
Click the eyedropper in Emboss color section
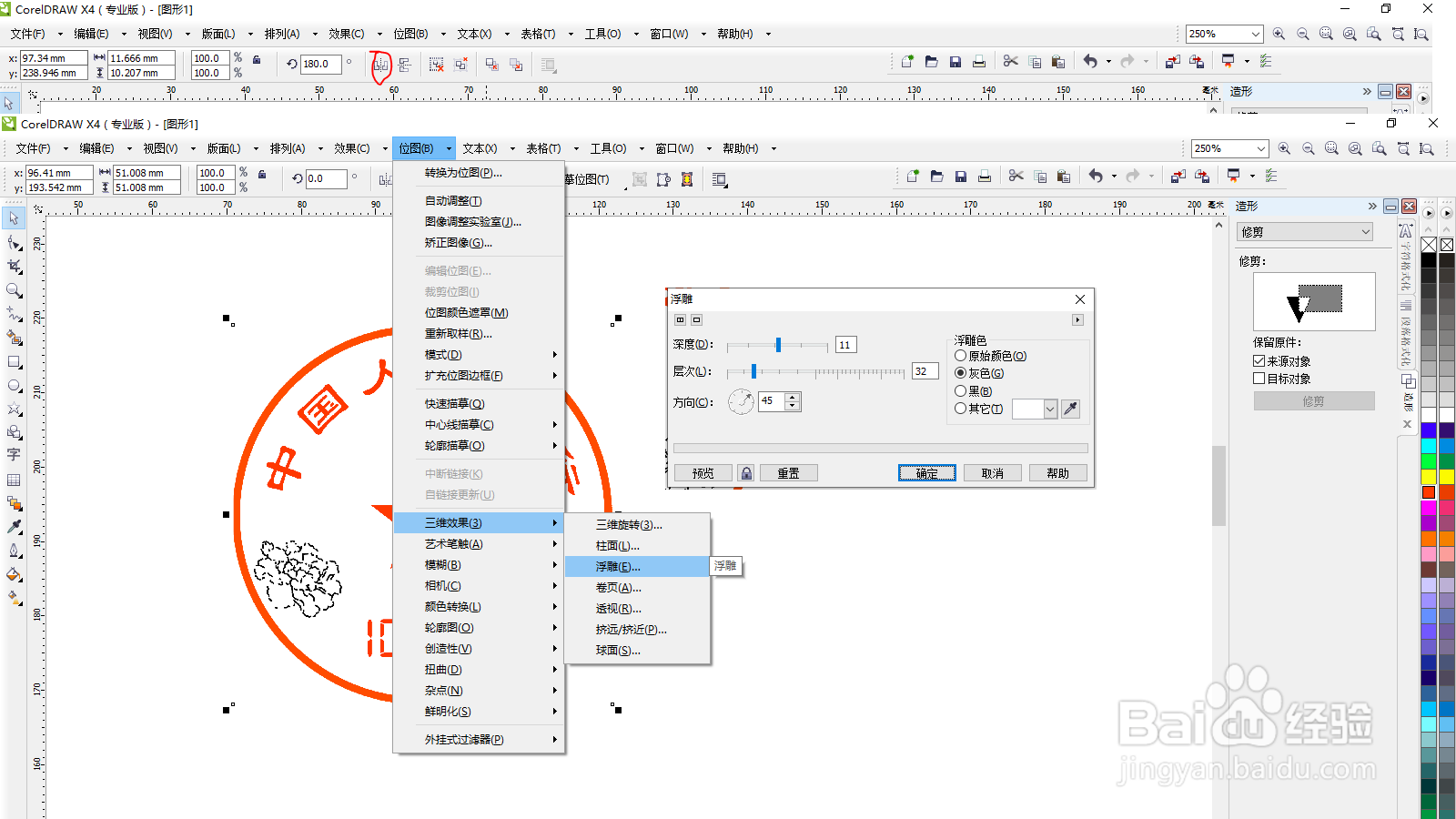1070,409
